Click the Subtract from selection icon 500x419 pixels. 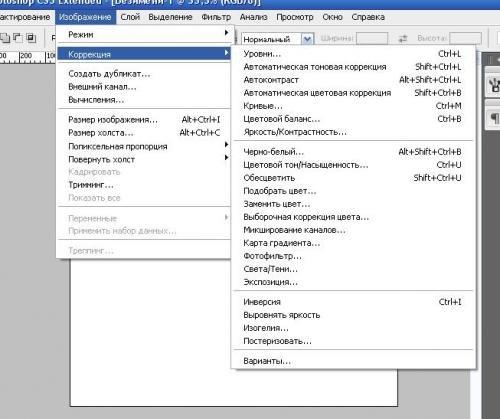[x=18, y=38]
